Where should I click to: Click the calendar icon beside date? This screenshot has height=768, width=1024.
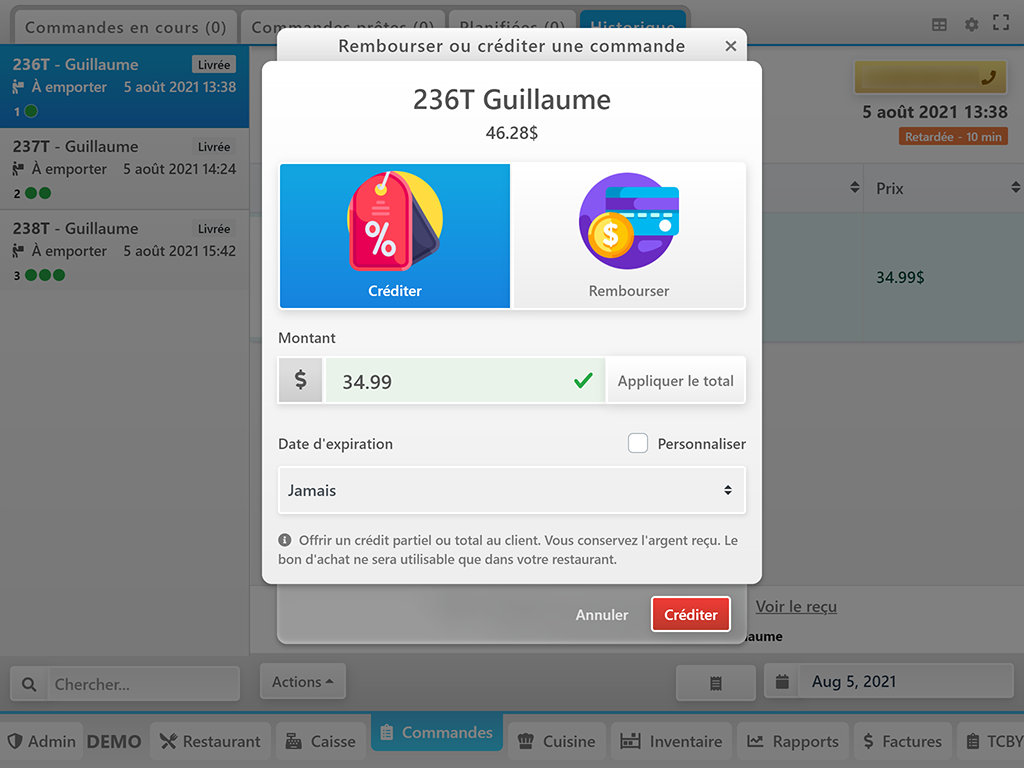[782, 682]
